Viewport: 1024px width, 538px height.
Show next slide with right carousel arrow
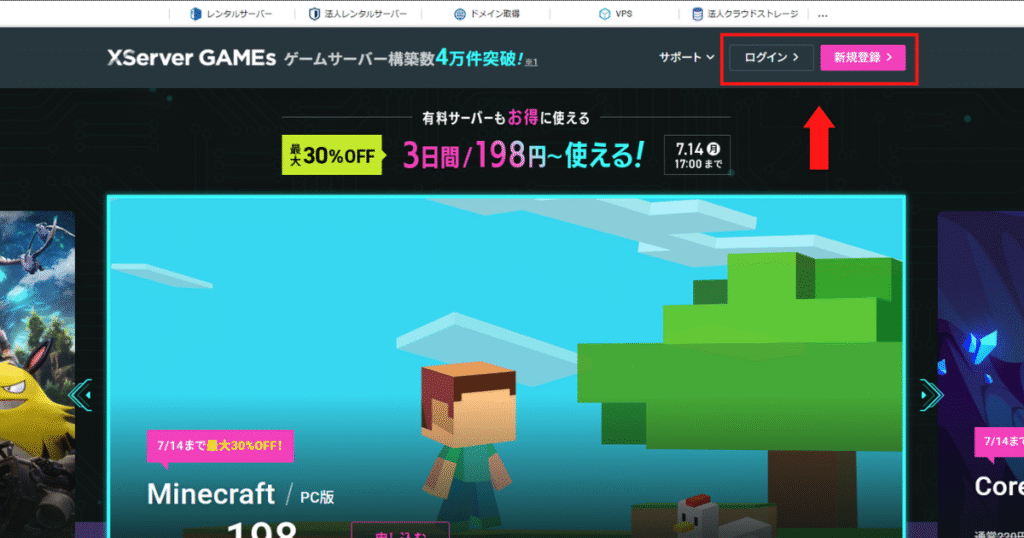[x=931, y=395]
